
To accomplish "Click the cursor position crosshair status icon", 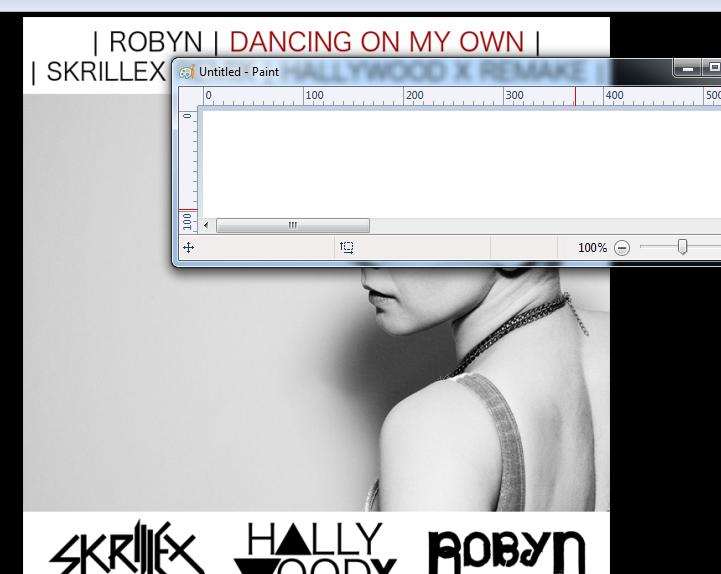I will [x=189, y=247].
